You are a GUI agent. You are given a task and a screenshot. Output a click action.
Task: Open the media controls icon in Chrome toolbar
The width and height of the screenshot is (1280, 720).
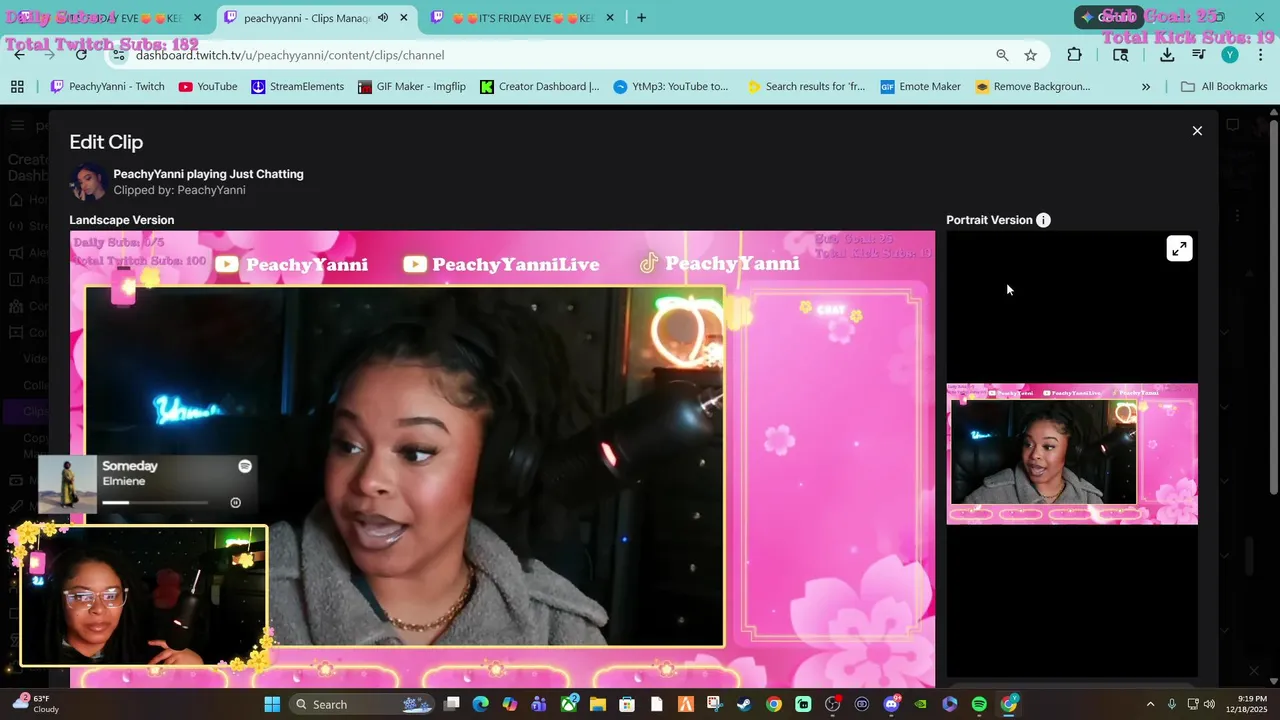1199,55
